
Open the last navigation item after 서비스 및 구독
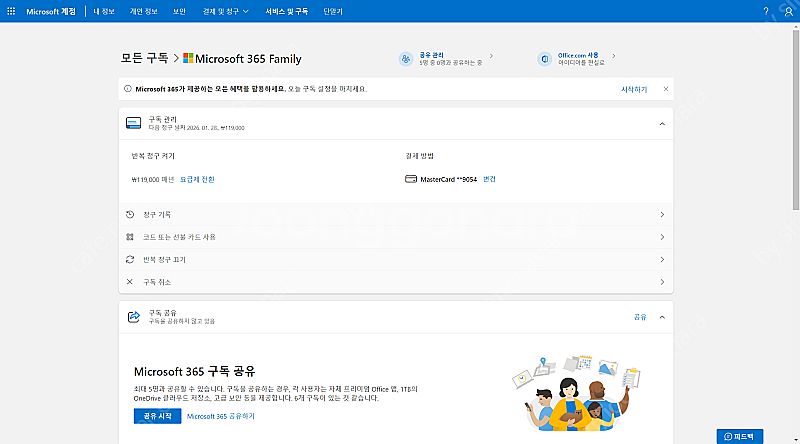[333, 11]
